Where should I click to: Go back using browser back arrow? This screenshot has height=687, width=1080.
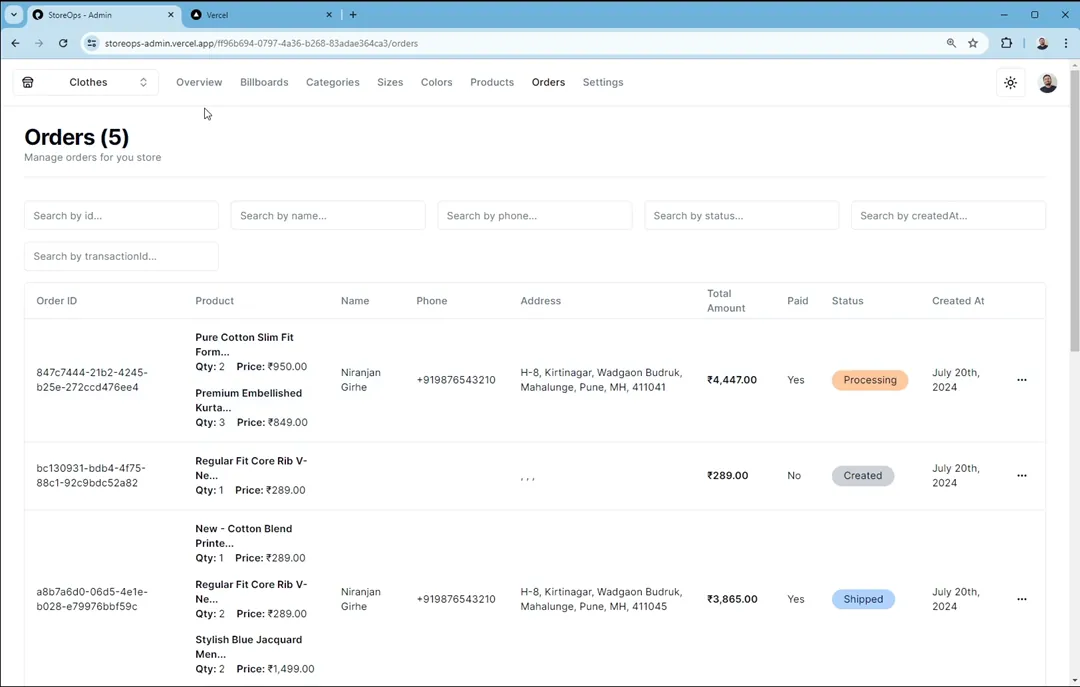(15, 43)
